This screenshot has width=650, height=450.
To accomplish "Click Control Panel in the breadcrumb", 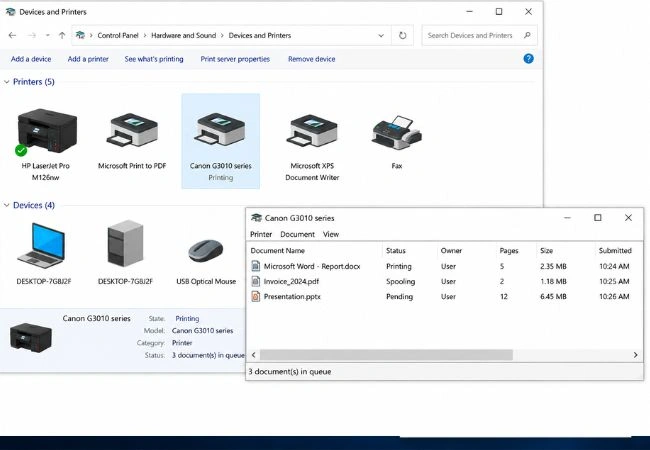I will pos(118,36).
